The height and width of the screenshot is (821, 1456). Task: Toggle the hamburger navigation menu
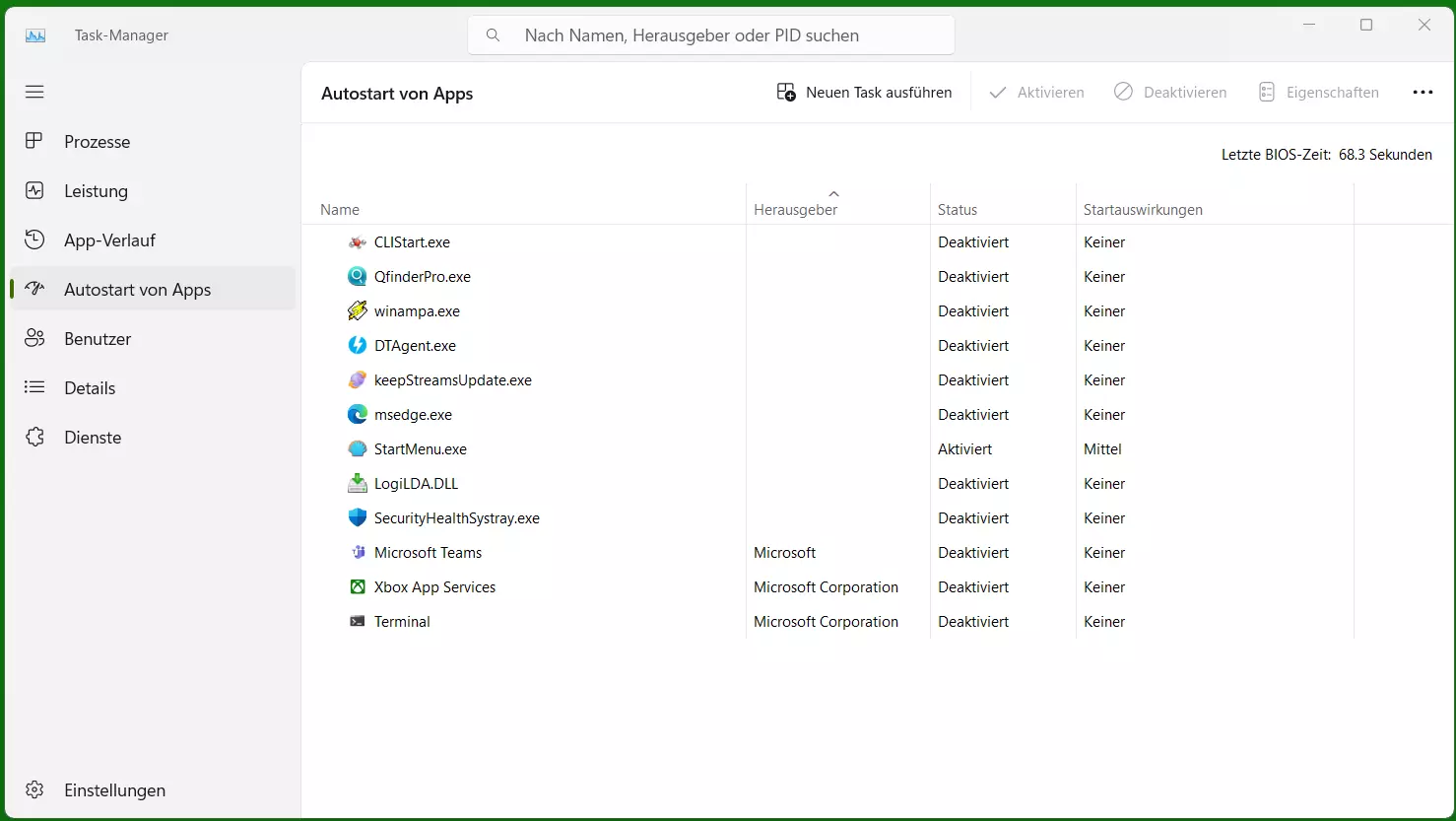pyautogui.click(x=34, y=92)
